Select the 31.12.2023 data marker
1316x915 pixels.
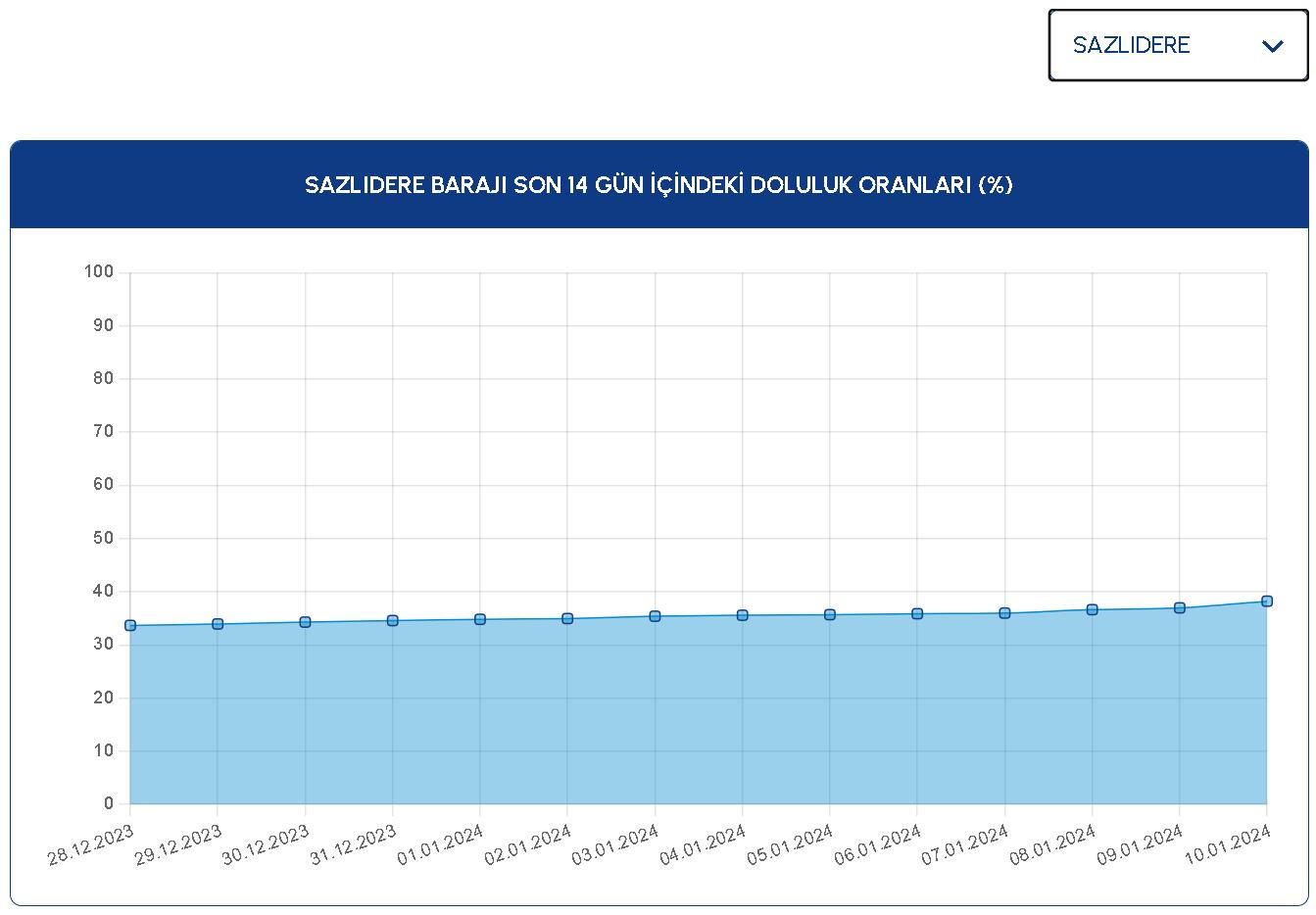392,620
